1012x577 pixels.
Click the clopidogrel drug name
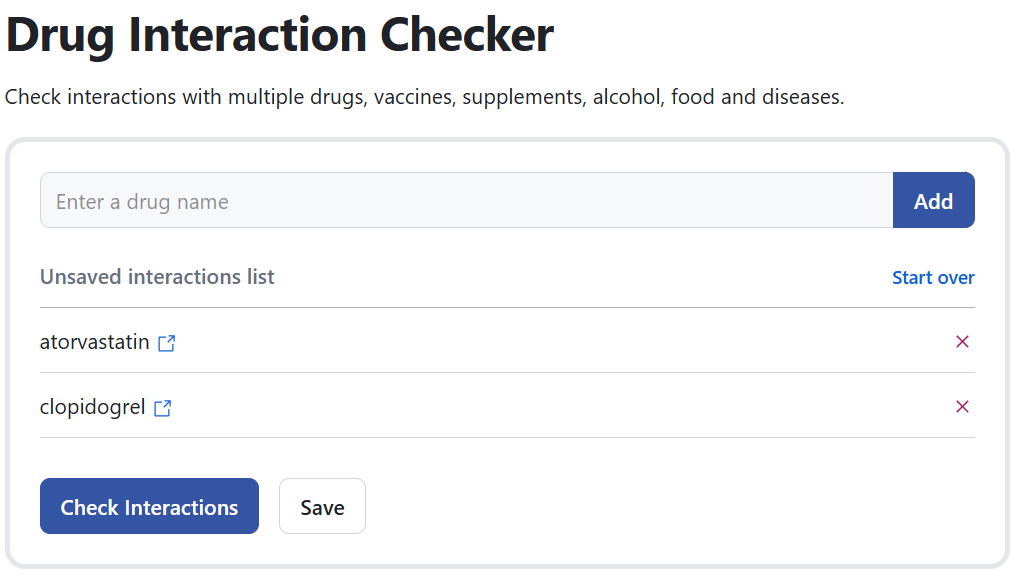(x=92, y=407)
